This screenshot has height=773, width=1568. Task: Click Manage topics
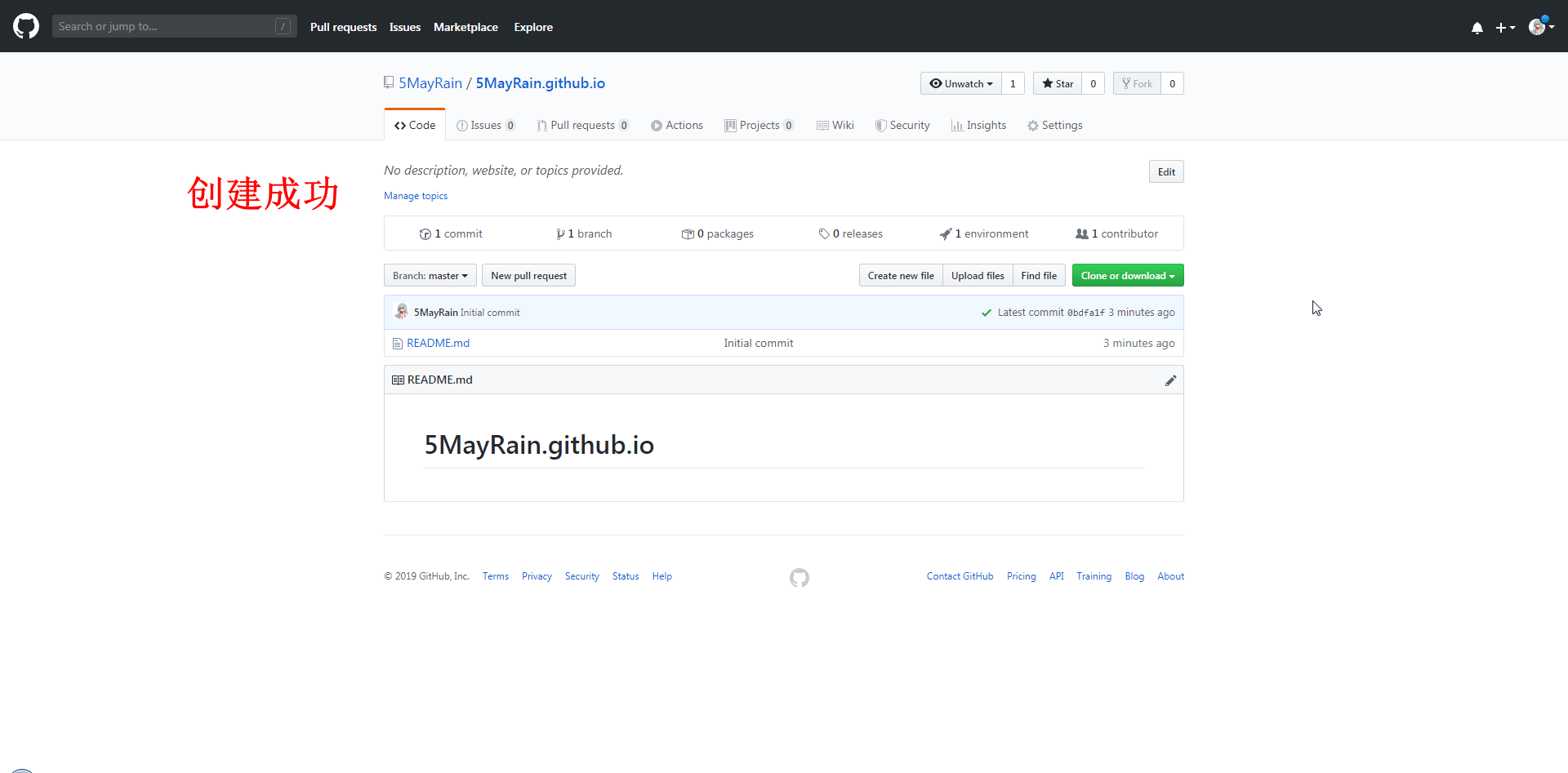pos(416,196)
